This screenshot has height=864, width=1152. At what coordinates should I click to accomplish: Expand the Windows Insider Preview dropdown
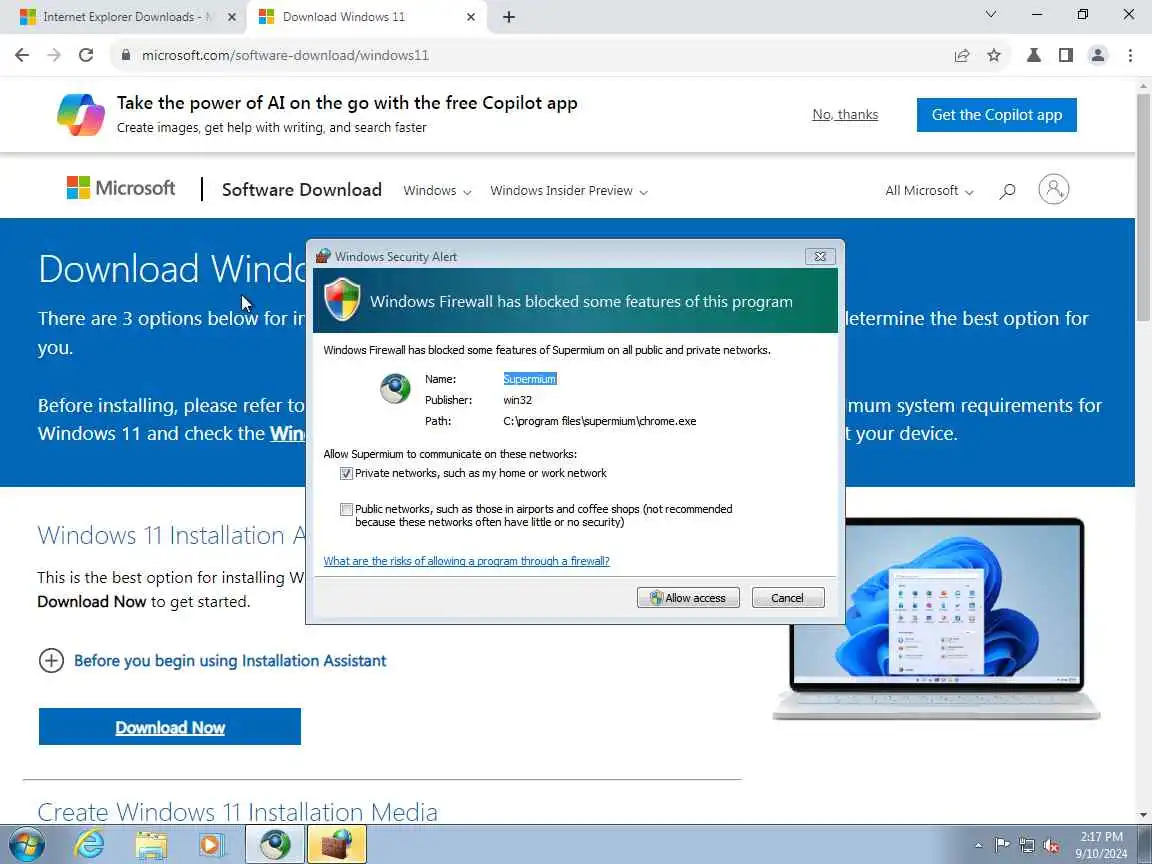tap(569, 191)
